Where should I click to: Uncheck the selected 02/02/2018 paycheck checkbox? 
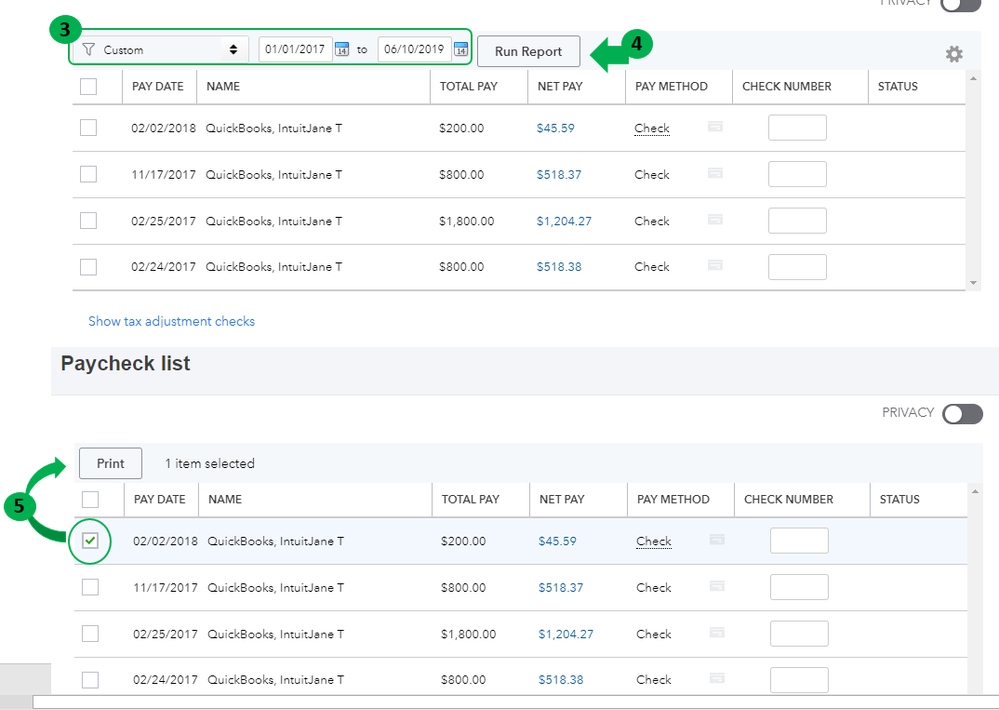(90, 541)
